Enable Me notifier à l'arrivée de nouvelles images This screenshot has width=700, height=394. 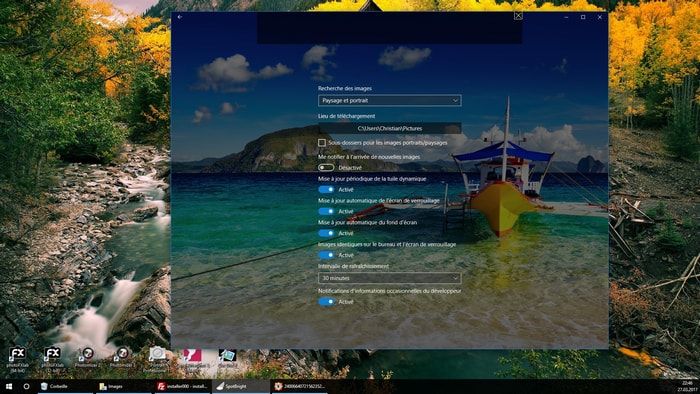click(x=326, y=168)
